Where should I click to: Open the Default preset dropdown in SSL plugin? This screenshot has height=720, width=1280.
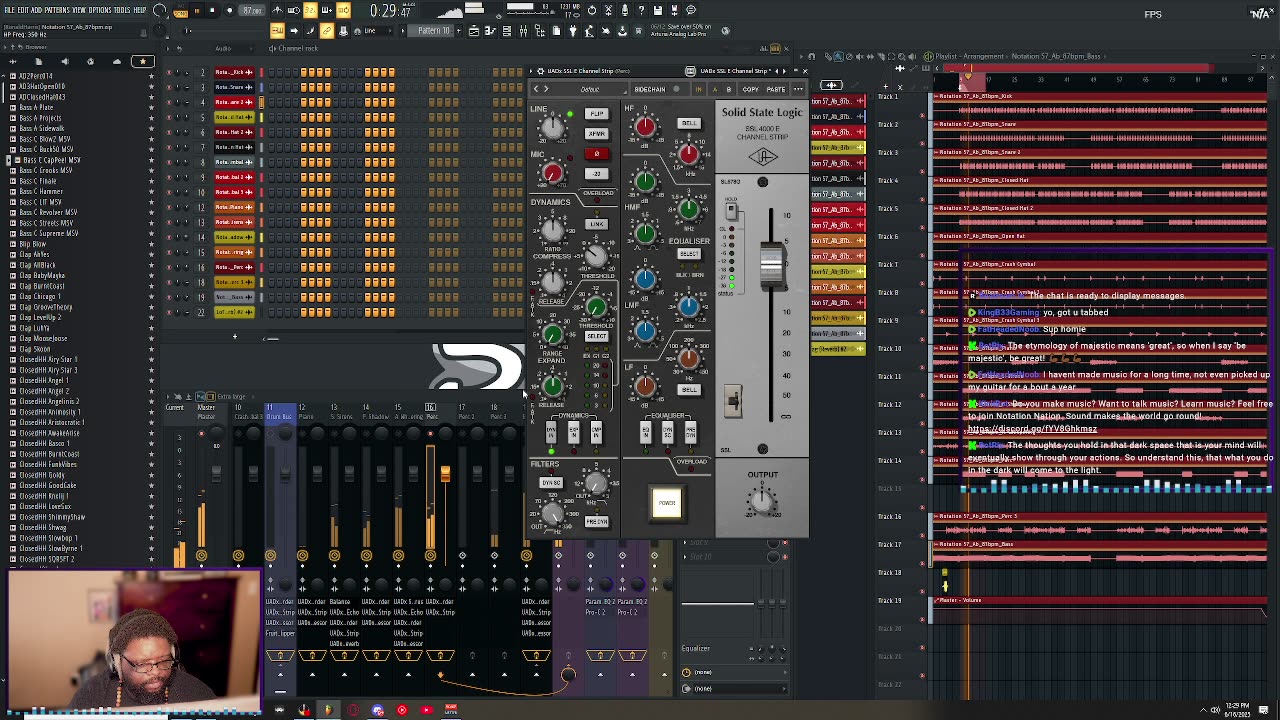click(590, 89)
